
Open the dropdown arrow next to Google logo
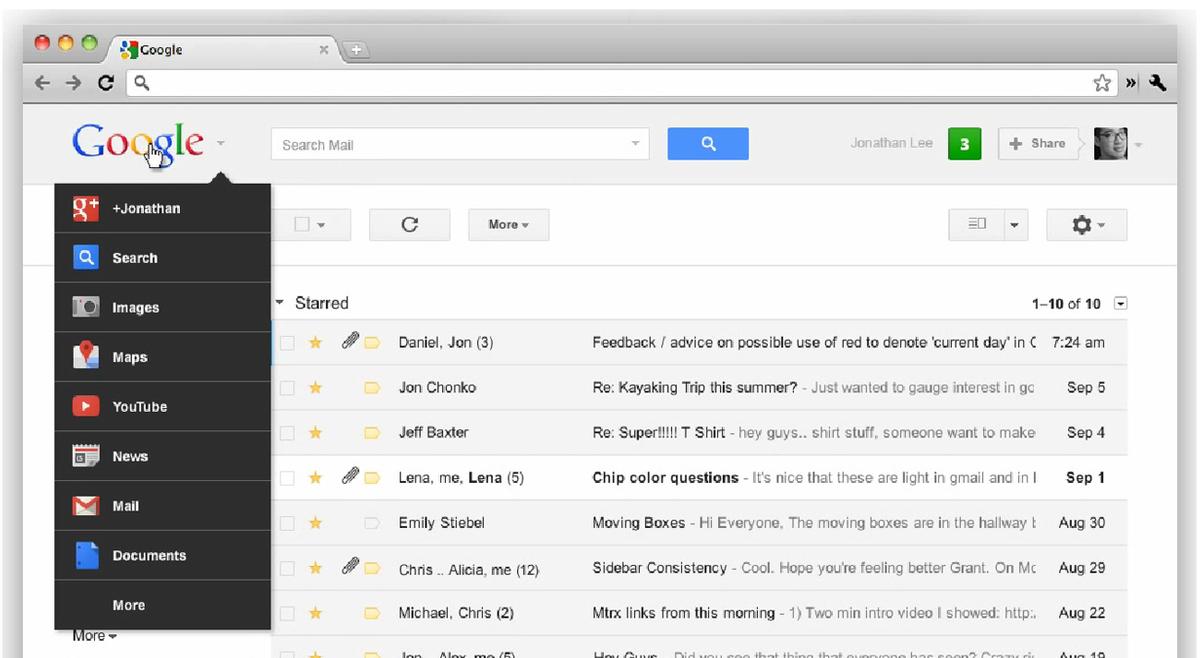pyautogui.click(x=220, y=144)
